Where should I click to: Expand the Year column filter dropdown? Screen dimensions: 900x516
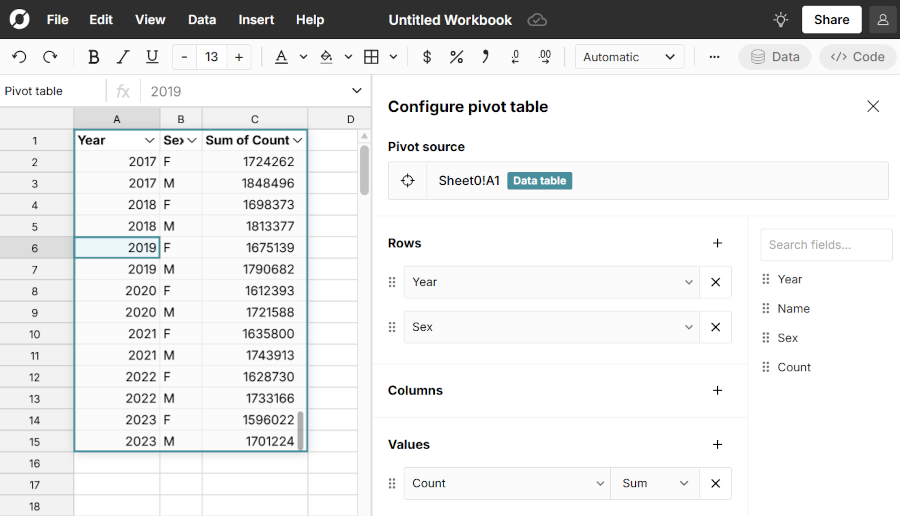[x=150, y=141]
